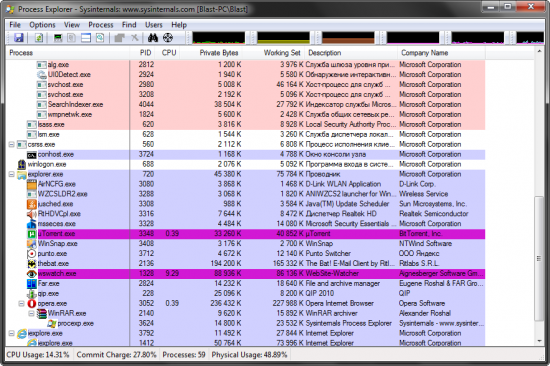Click the Refresh Now toolbar icon

coord(39,38)
